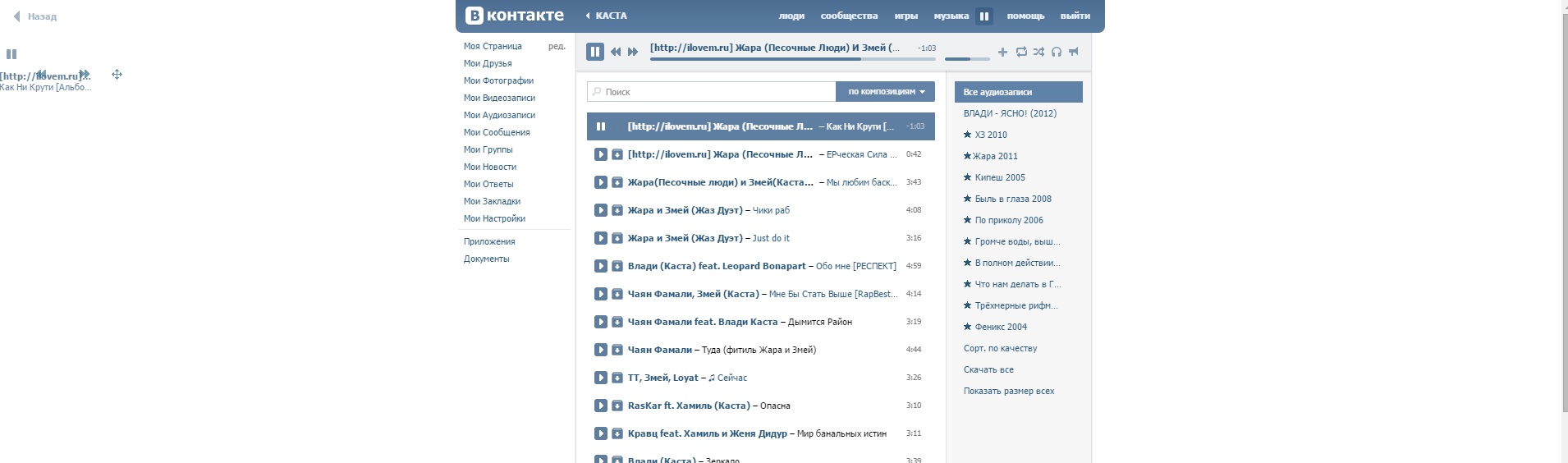Click mini player forward arrows on left
The image size is (1568, 463).
coord(84,74)
